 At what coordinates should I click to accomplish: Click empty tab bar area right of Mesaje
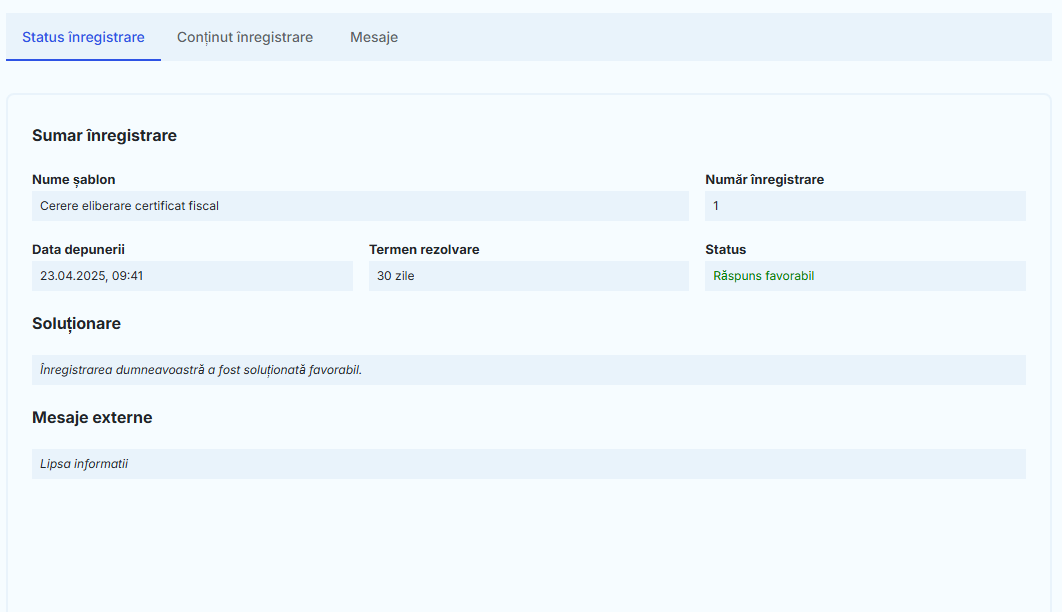(720, 37)
